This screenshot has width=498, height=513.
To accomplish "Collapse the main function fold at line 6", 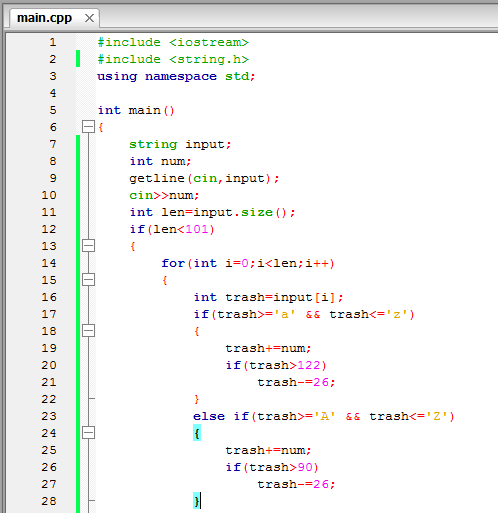I will (x=88, y=127).
